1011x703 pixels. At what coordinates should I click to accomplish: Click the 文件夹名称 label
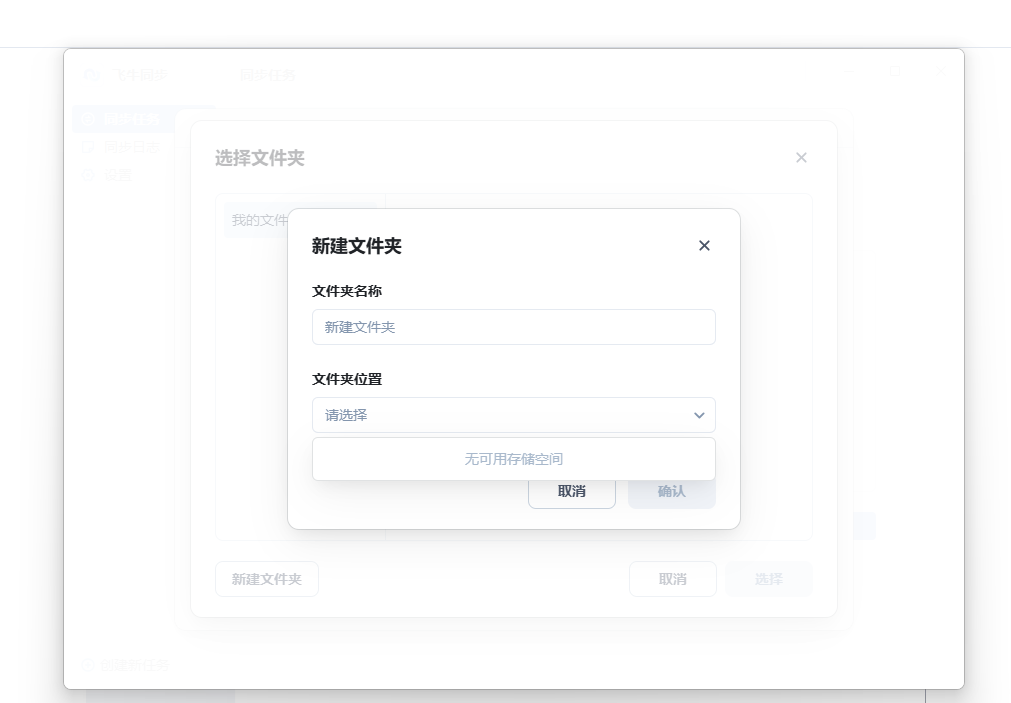click(347, 292)
